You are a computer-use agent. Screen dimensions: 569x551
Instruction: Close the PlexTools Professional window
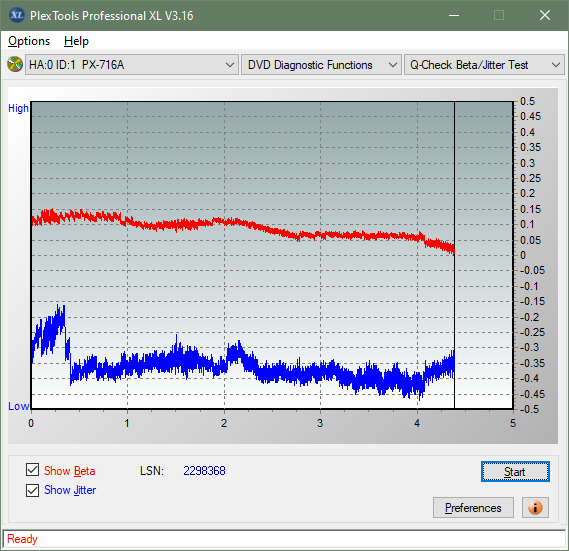point(545,15)
